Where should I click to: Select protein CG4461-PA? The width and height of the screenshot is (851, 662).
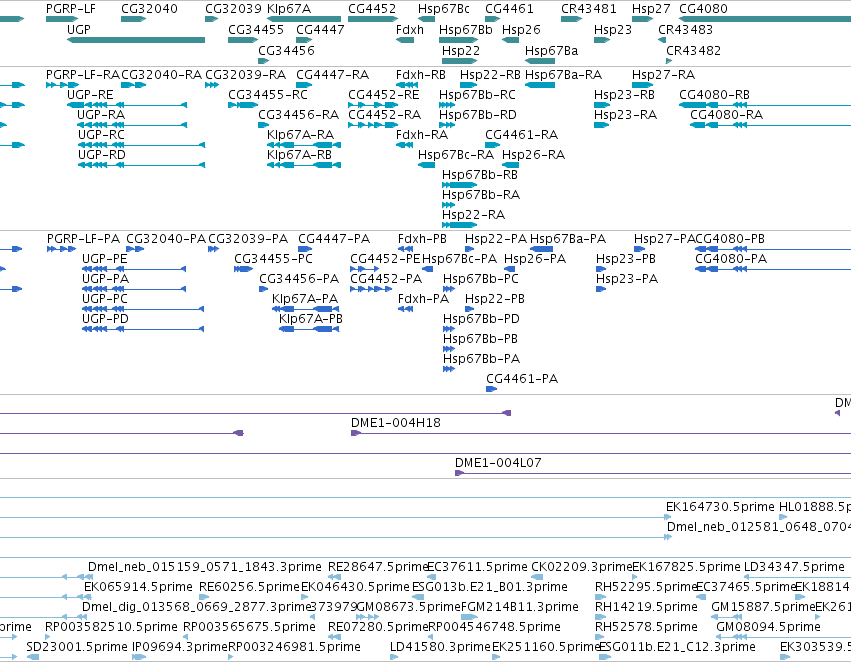pyautogui.click(x=522, y=378)
